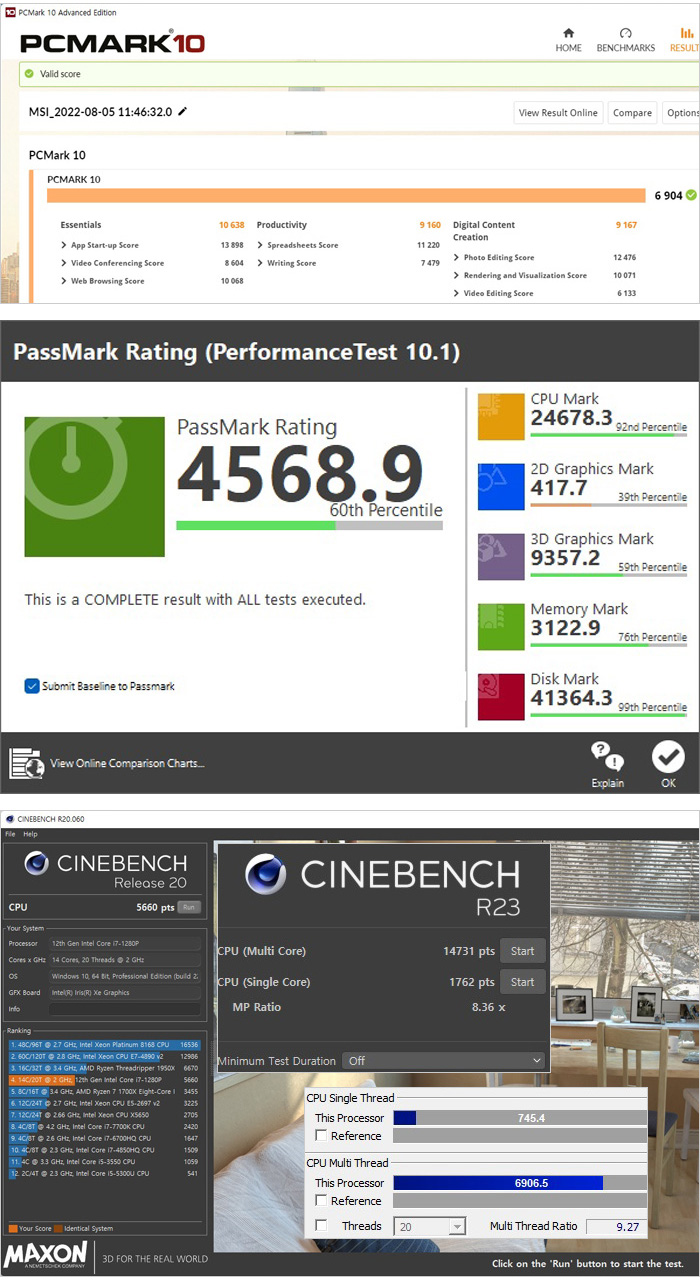Click Run button next to 5660 pts
Screen dimensions: 700x1281
tap(189, 907)
